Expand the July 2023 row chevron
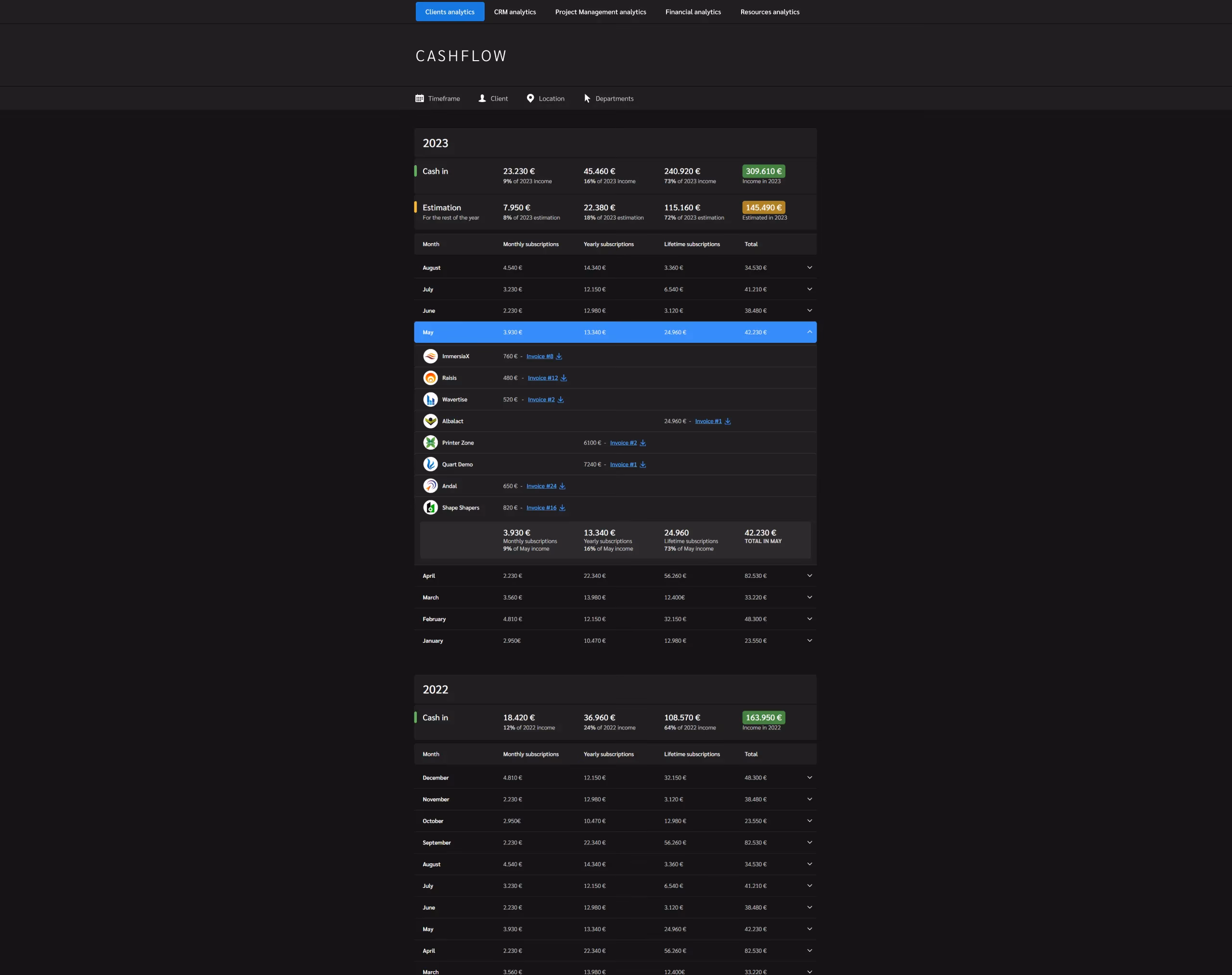 click(x=809, y=289)
